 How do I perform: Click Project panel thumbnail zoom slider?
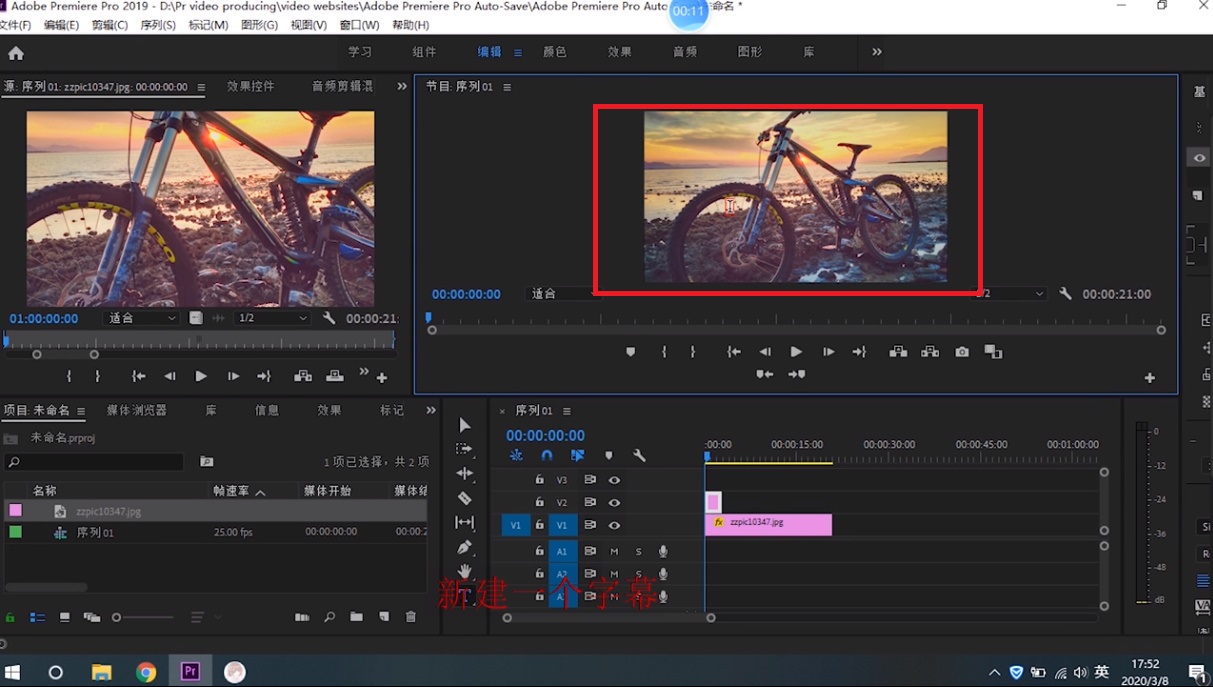[145, 618]
